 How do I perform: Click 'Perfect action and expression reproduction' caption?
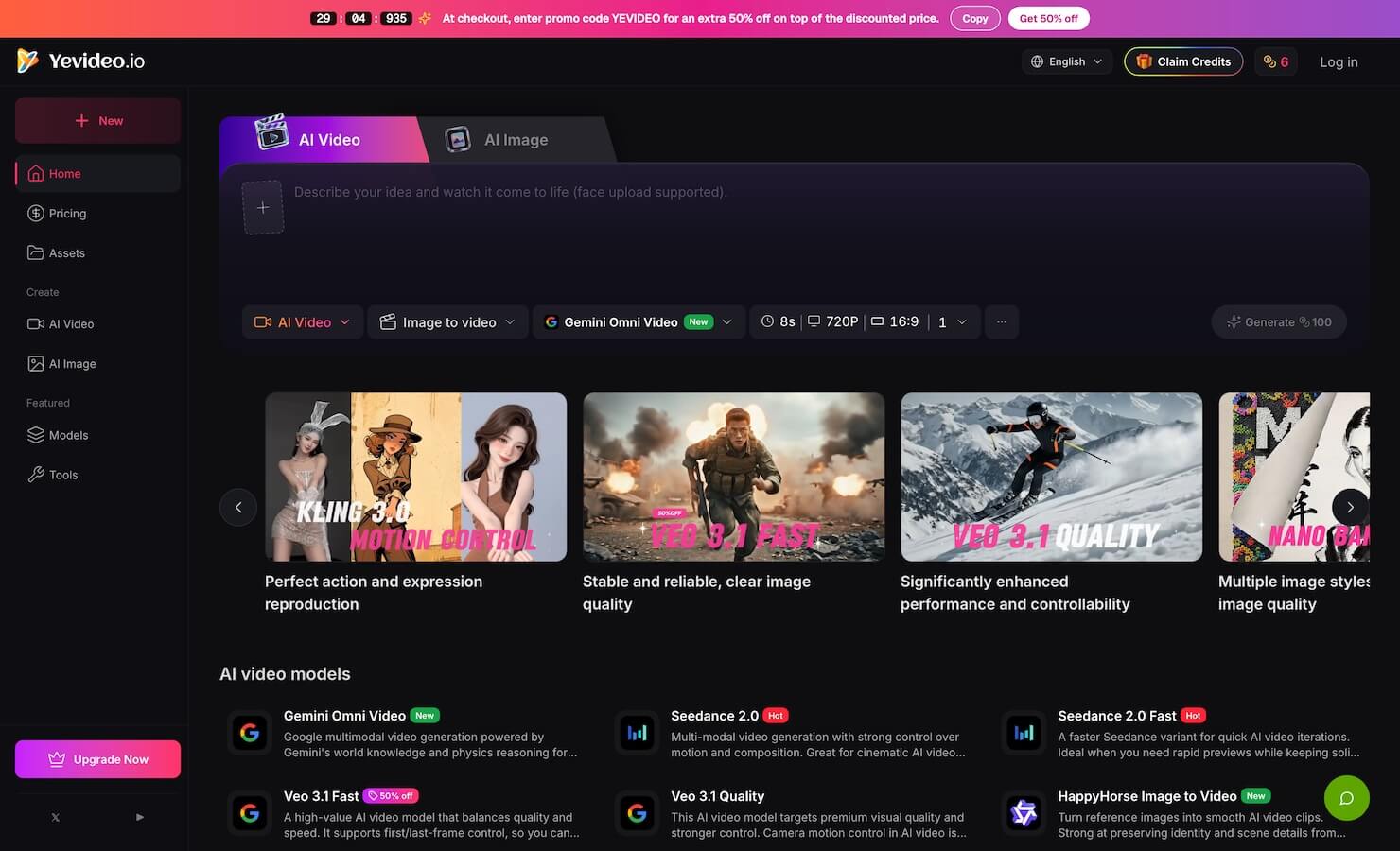tap(374, 593)
